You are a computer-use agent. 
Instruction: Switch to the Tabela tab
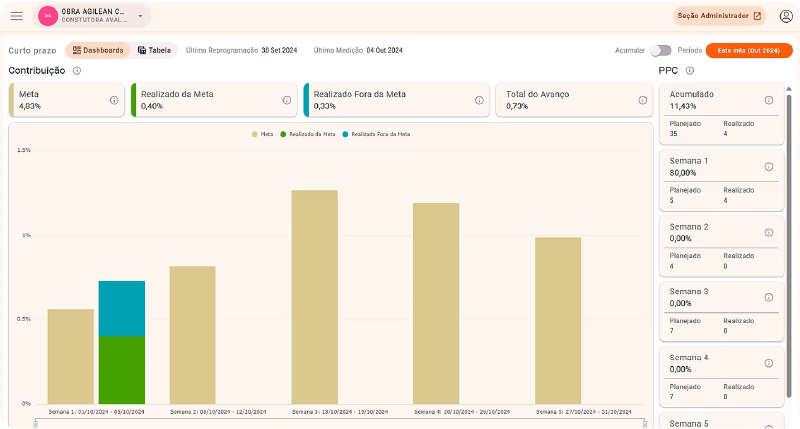click(x=154, y=50)
